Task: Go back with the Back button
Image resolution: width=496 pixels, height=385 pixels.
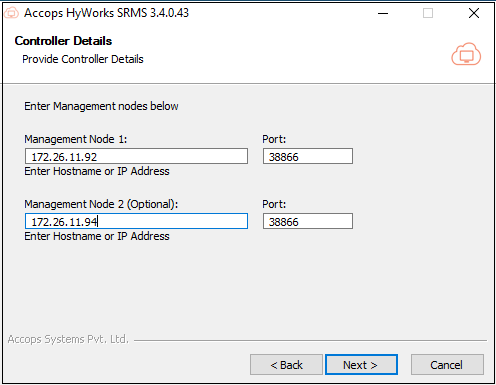Action: (x=286, y=365)
